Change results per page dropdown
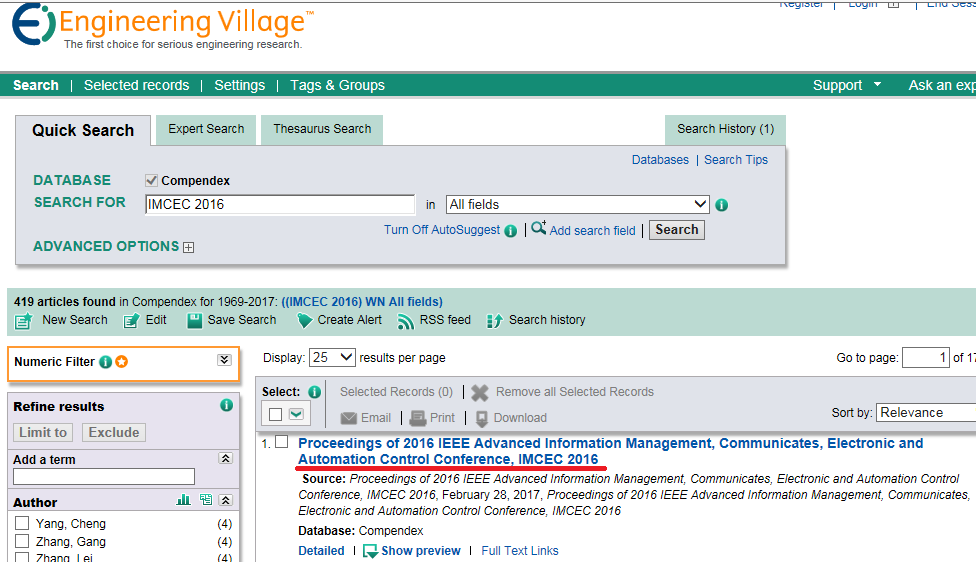 (332, 357)
